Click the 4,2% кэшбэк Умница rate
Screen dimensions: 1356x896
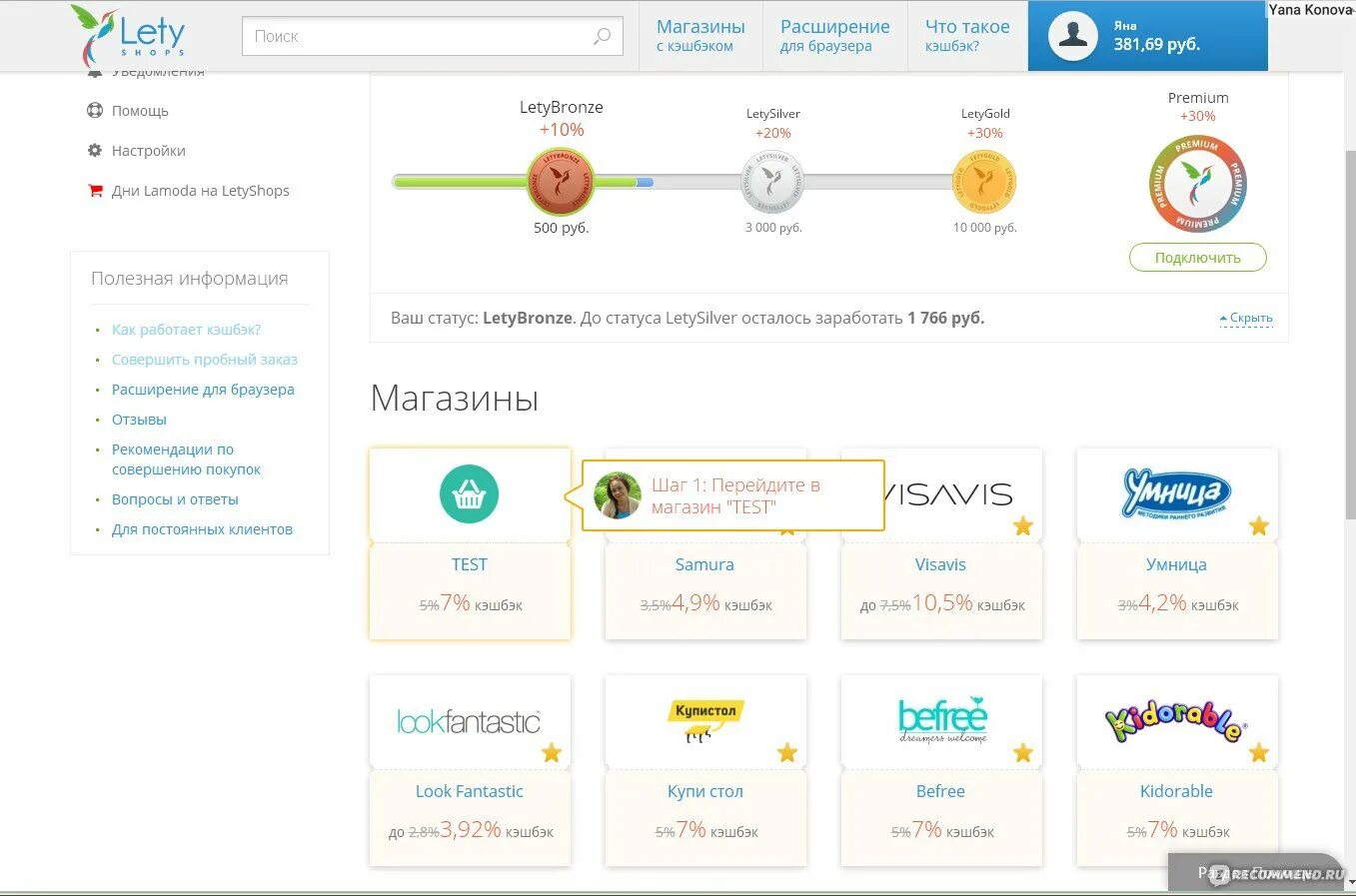click(1187, 603)
